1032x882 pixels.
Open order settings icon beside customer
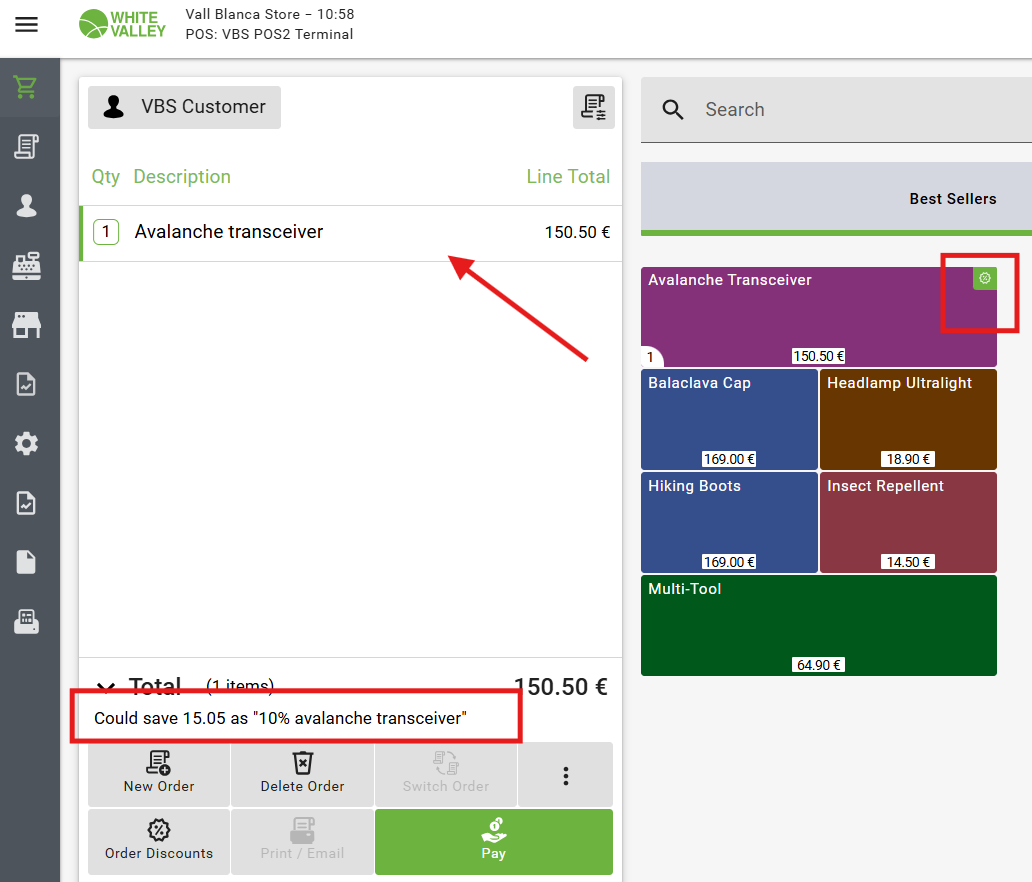594,107
